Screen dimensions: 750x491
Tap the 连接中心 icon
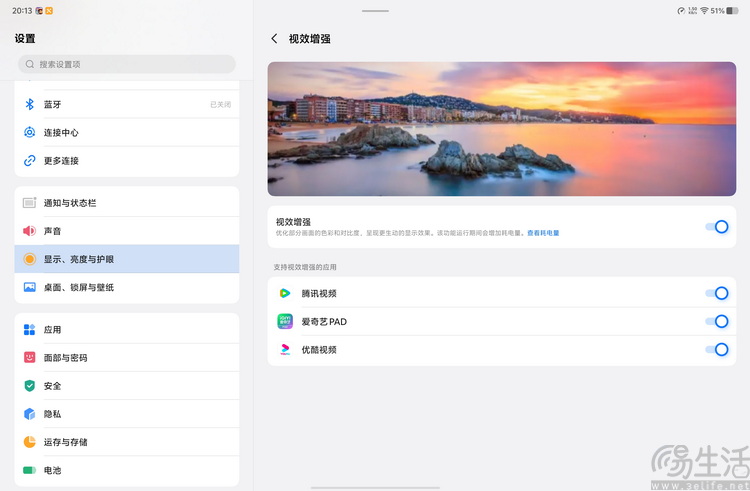click(30, 132)
